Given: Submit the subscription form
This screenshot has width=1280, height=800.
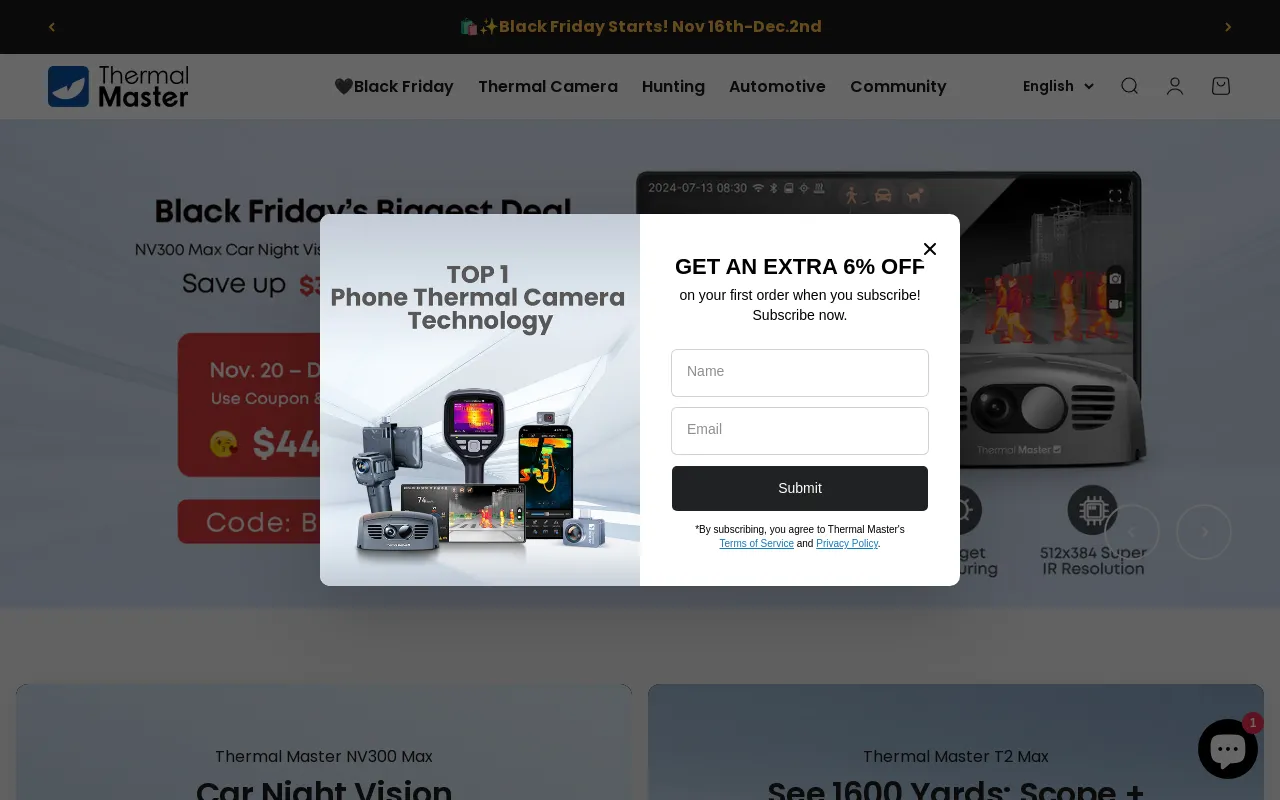Looking at the screenshot, I should [x=800, y=488].
